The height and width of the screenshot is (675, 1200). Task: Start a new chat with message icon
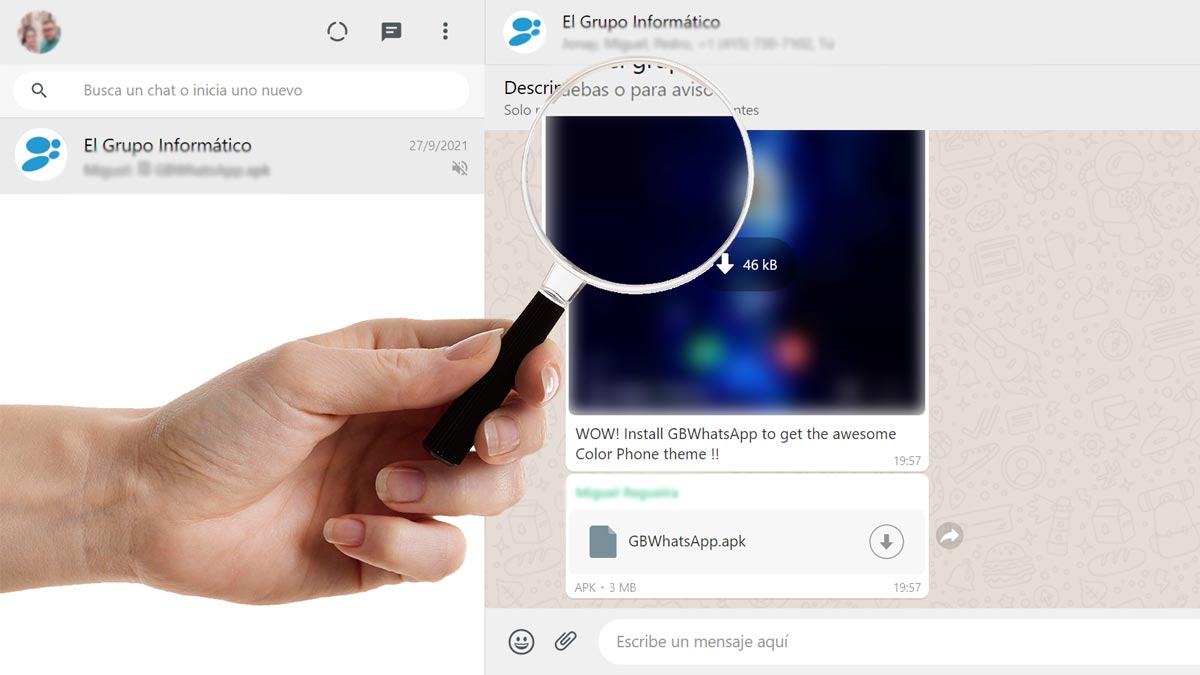(391, 32)
